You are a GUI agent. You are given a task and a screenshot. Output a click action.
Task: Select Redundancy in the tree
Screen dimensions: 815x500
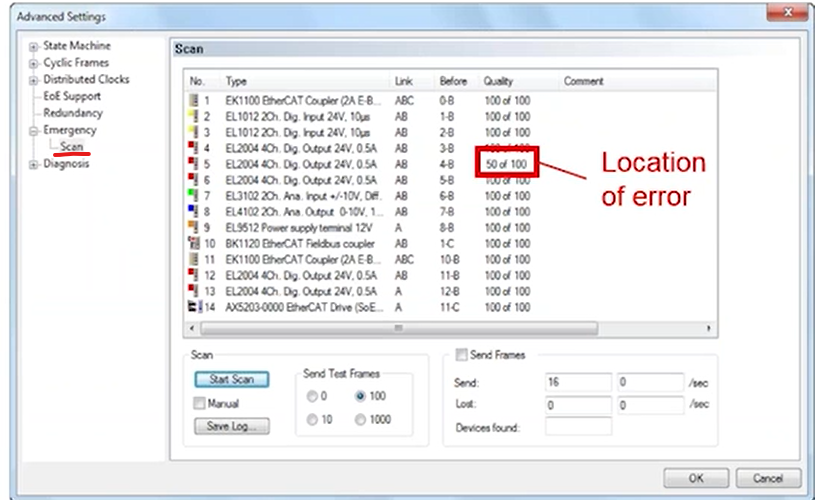pos(73,113)
